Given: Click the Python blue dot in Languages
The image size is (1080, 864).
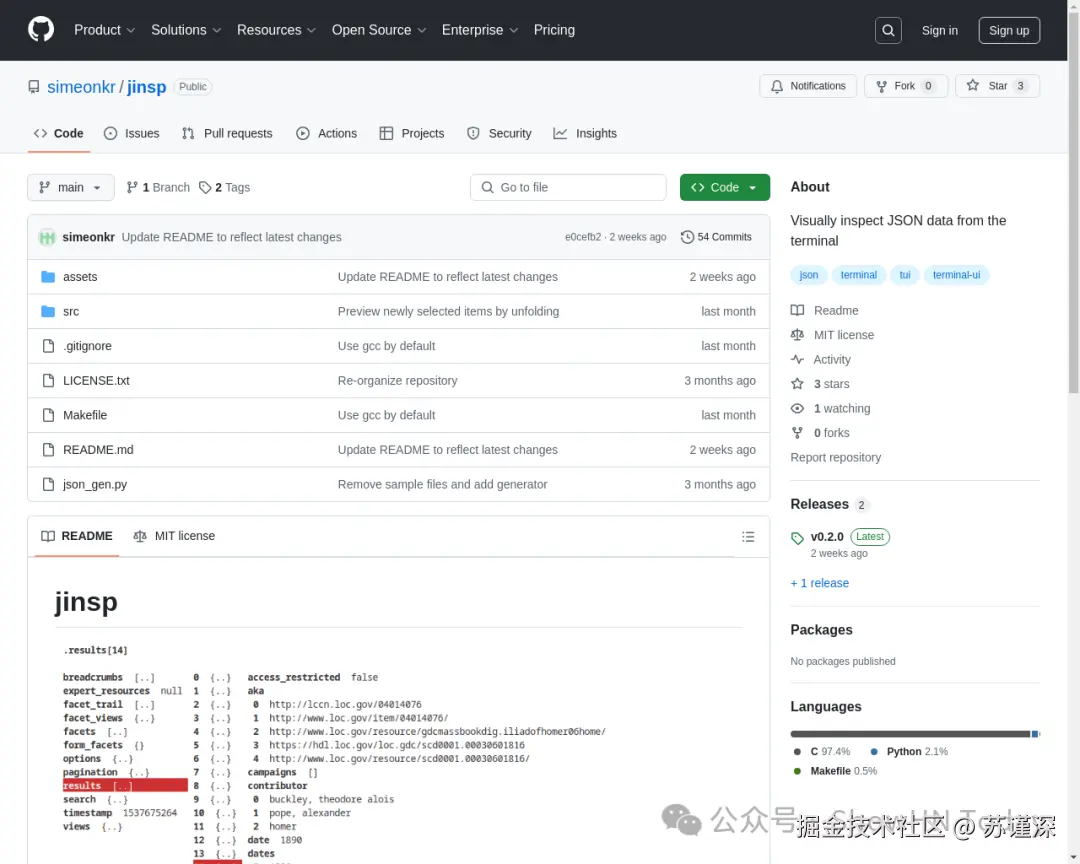Looking at the screenshot, I should pyautogui.click(x=874, y=752).
